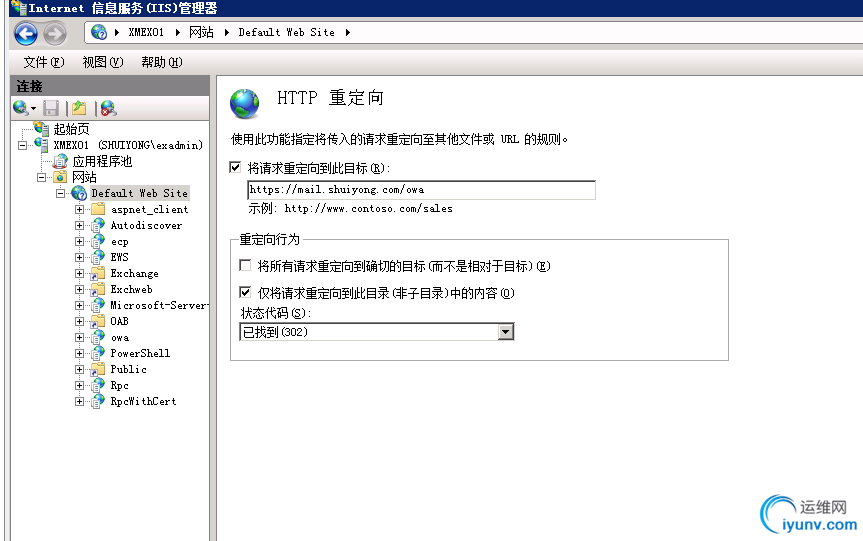Click the 应用程序池 application pools icon

tap(60, 161)
